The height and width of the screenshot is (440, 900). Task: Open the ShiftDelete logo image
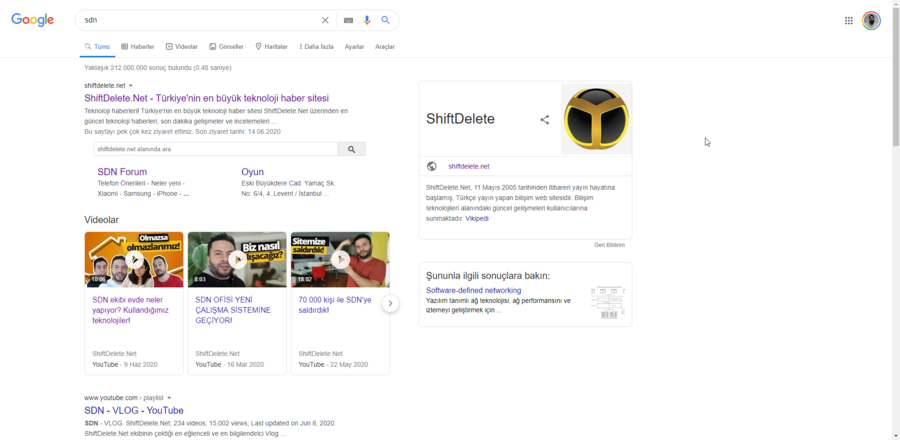(596, 119)
